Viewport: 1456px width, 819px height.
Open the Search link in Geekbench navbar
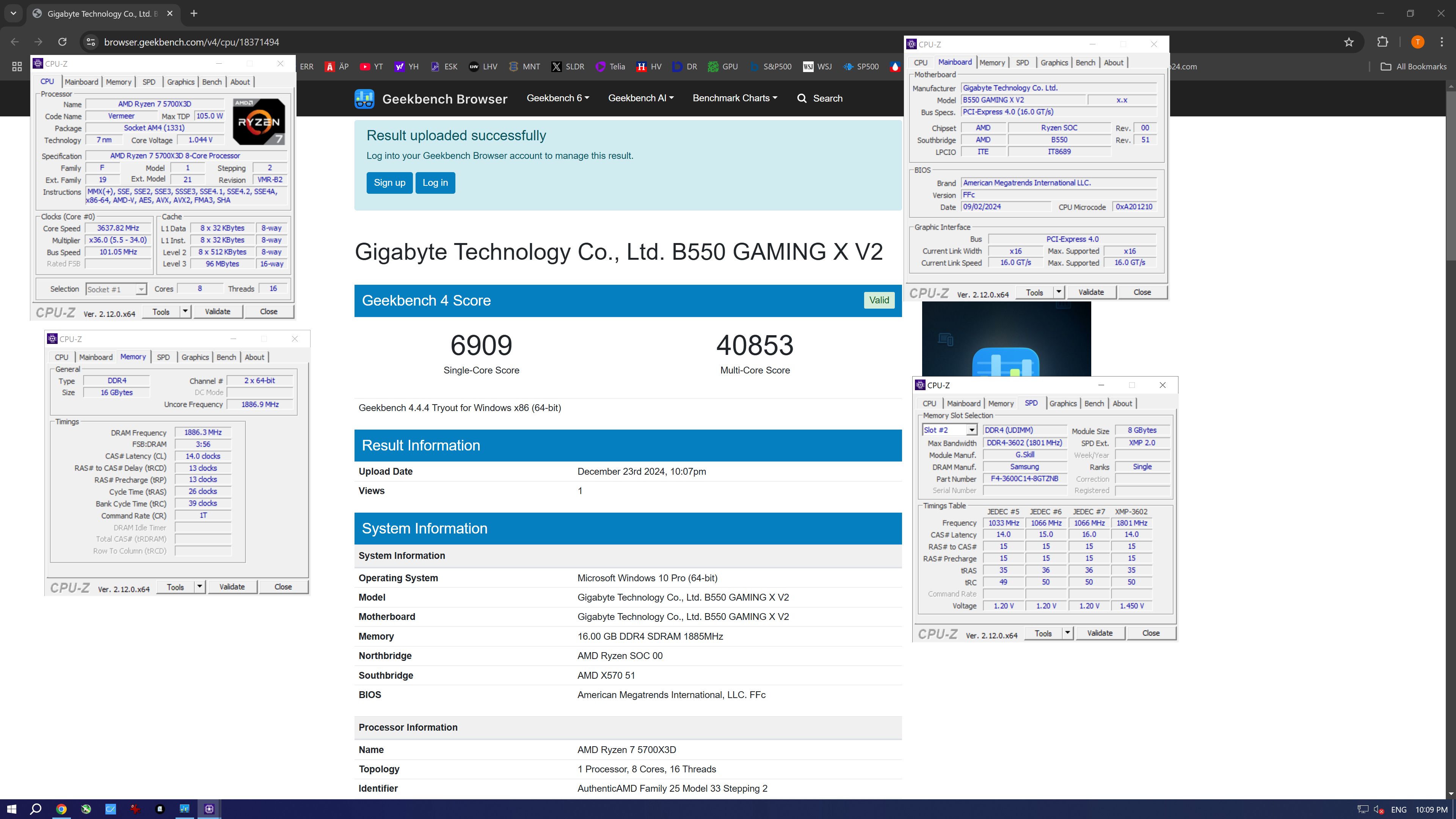pyautogui.click(x=819, y=98)
